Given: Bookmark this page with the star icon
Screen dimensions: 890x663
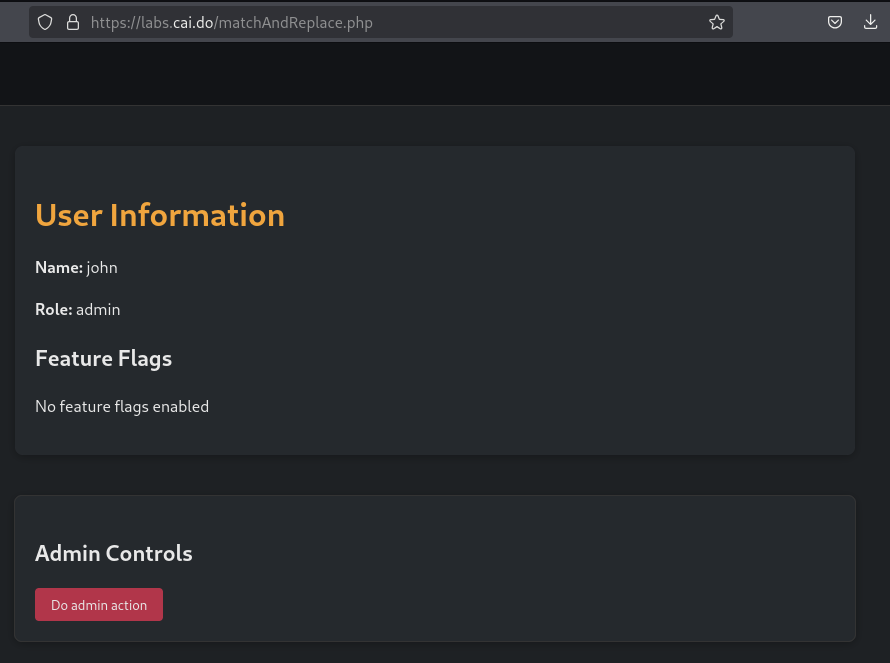Looking at the screenshot, I should 716,22.
